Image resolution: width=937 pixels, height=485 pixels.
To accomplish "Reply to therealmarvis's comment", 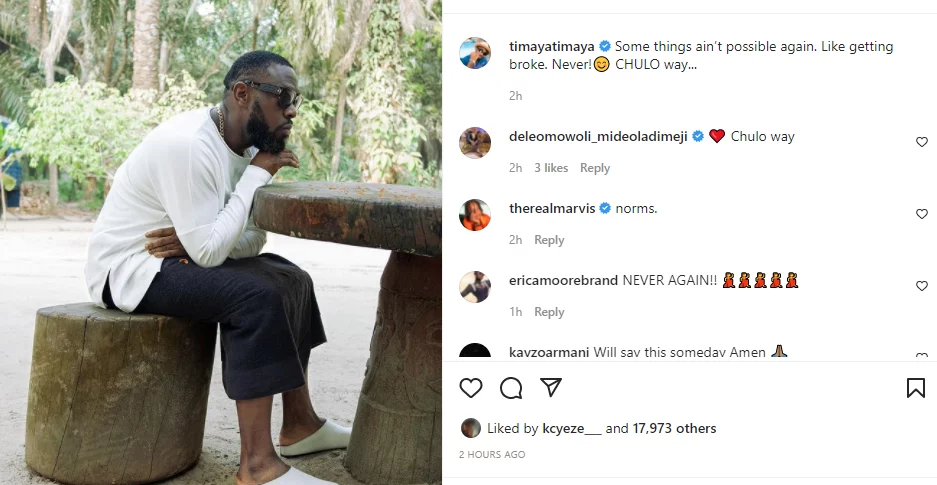I will [549, 240].
